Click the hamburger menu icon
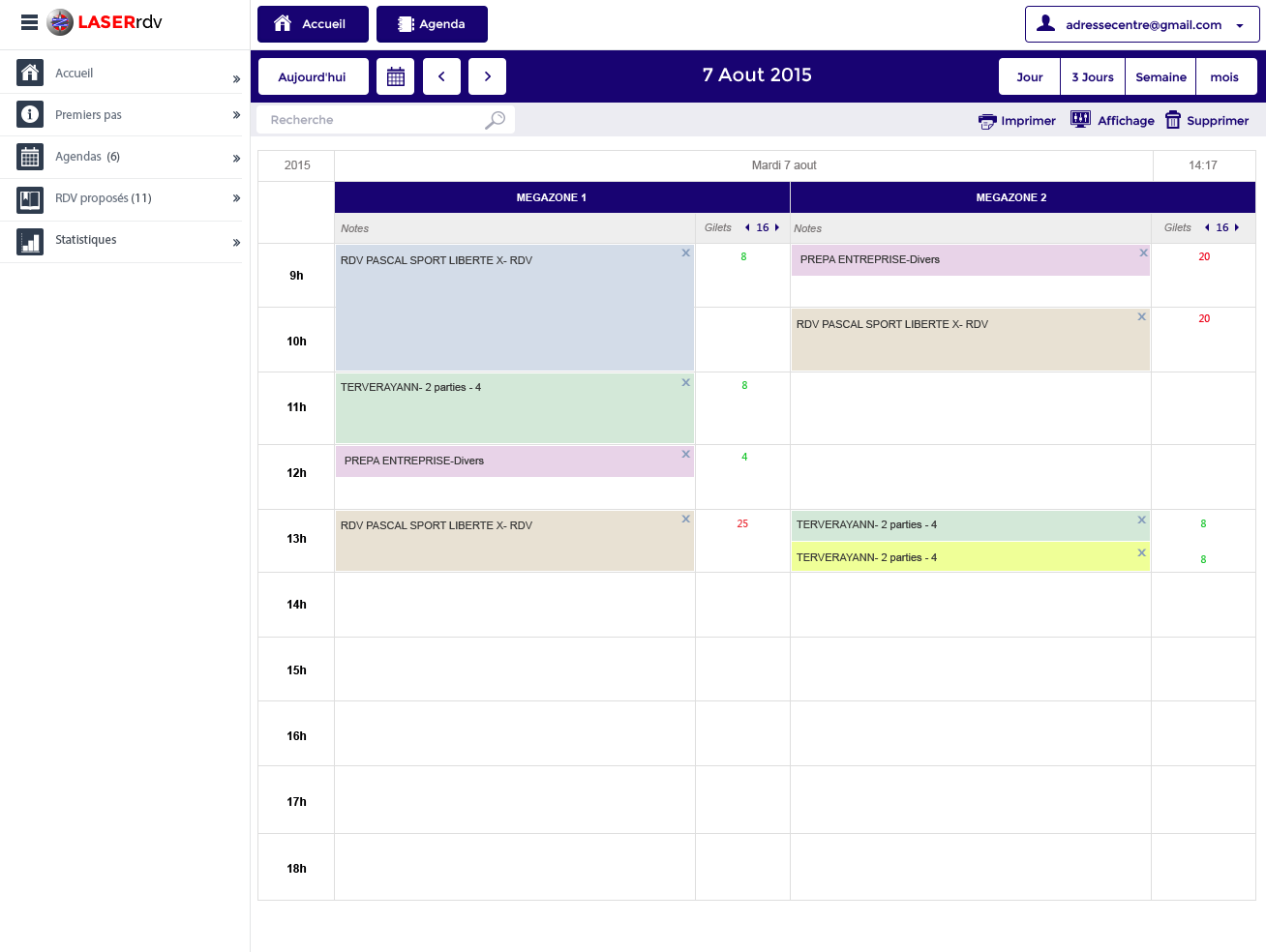Image resolution: width=1266 pixels, height=952 pixels. tap(29, 22)
